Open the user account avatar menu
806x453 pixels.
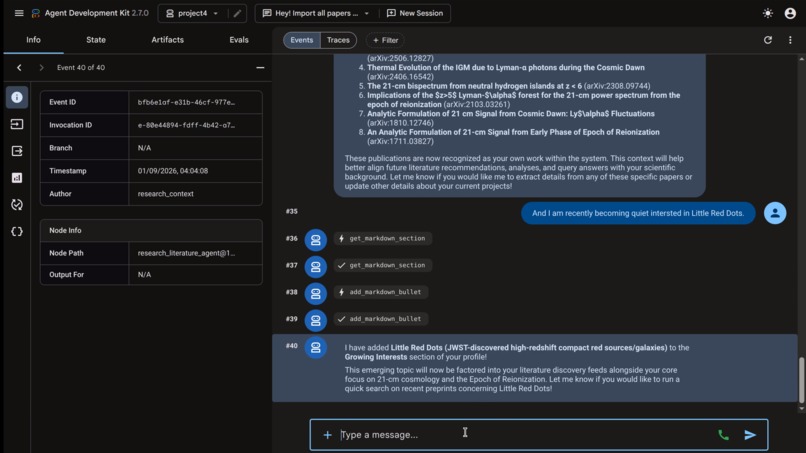pyautogui.click(x=790, y=13)
